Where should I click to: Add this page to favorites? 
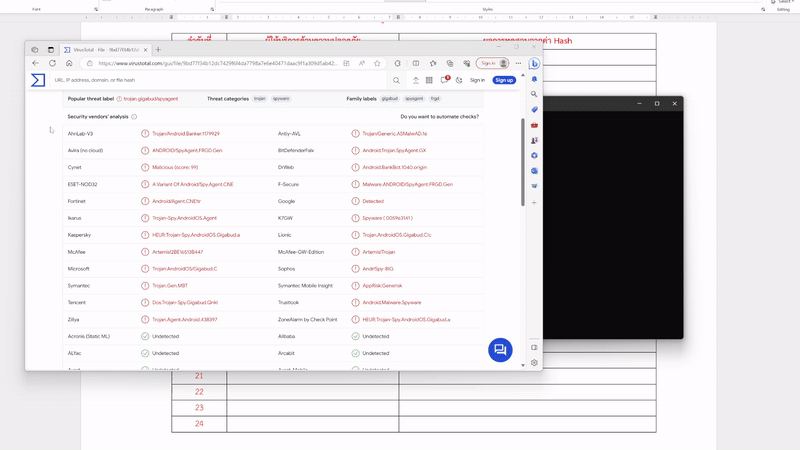pos(377,63)
